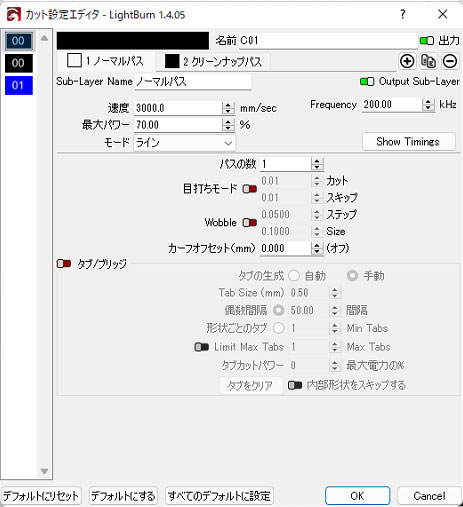This screenshot has height=507, width=463.
Task: Adjust the カット 0.01 spinner arrows
Action: [x=317, y=181]
